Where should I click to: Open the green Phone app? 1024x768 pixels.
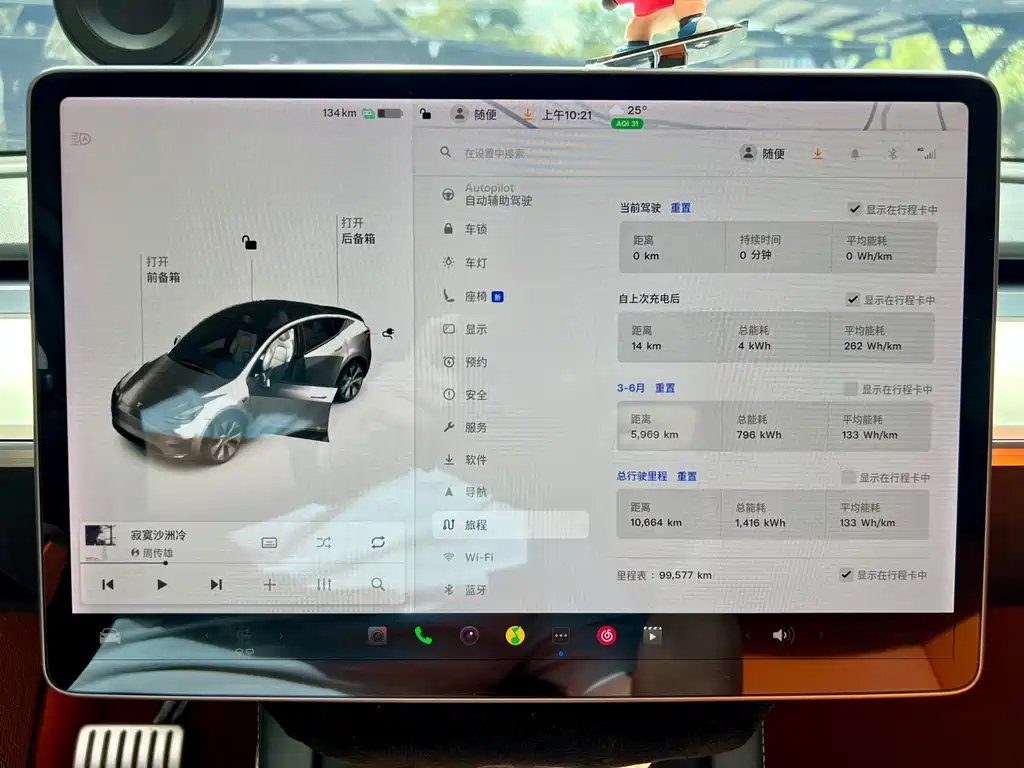pyautogui.click(x=423, y=635)
